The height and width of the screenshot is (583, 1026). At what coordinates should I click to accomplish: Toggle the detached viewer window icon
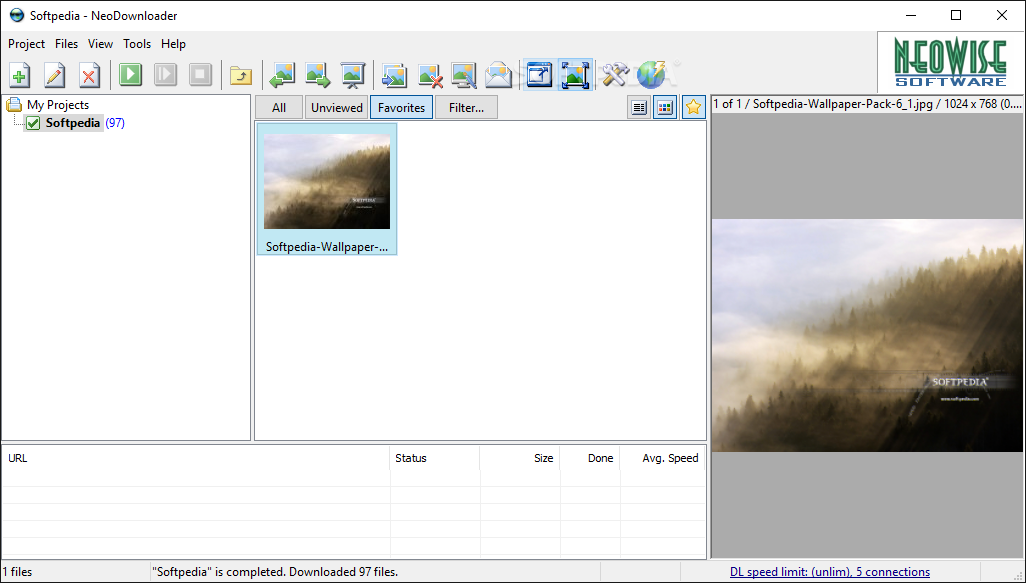coord(540,75)
